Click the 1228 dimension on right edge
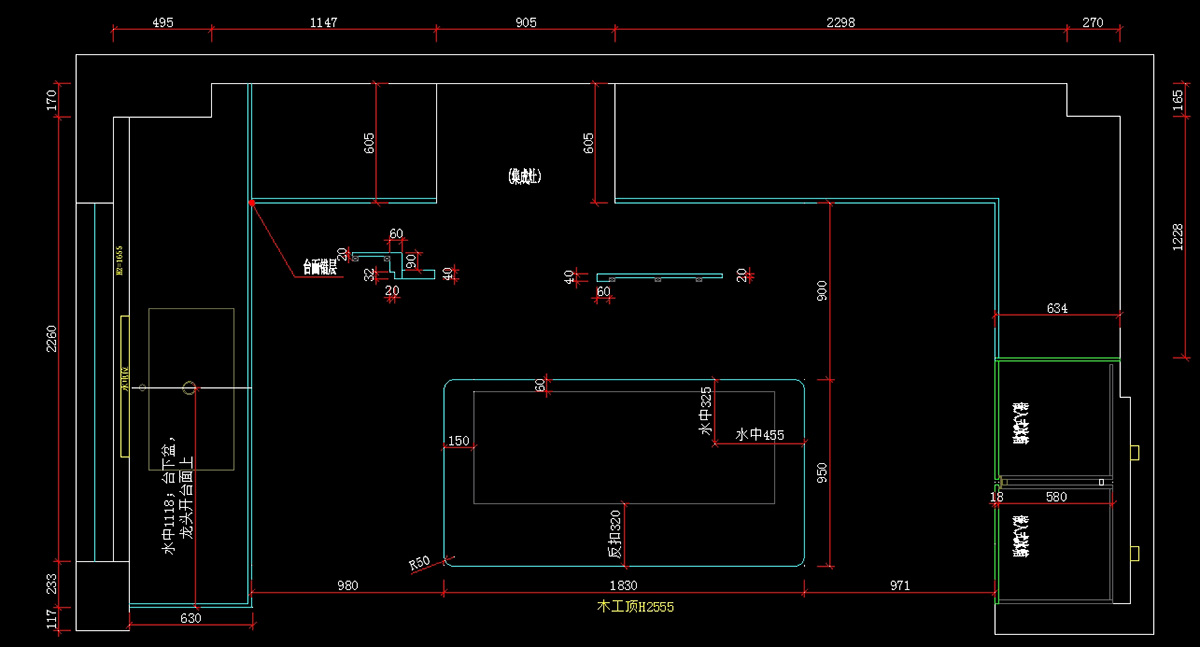 coord(1178,237)
